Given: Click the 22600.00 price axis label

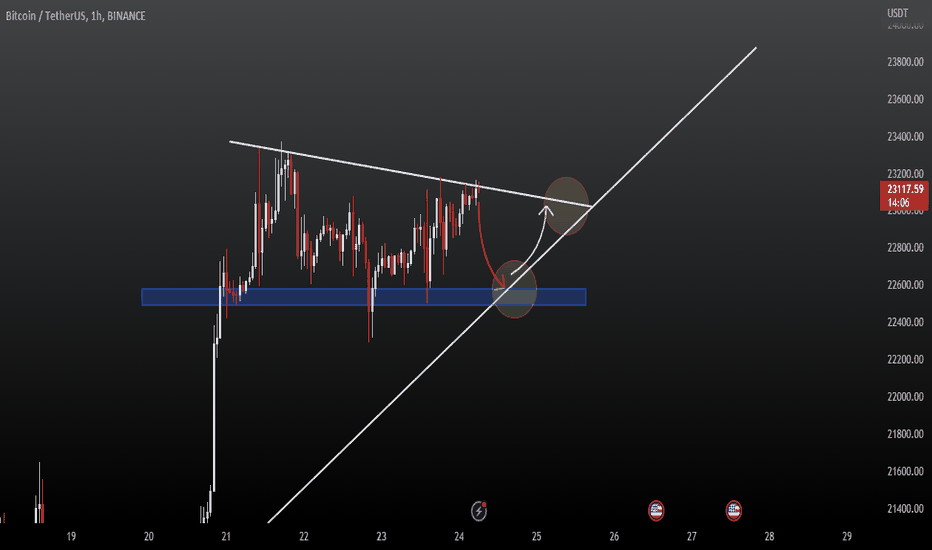Looking at the screenshot, I should pos(905,285).
